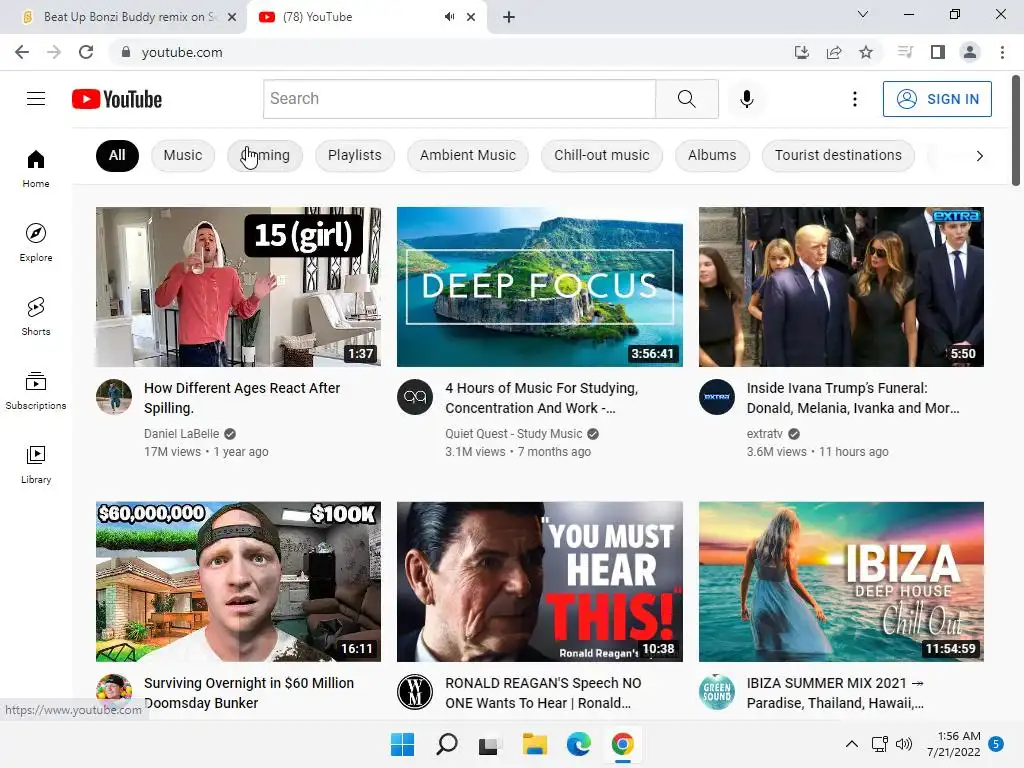The width and height of the screenshot is (1024, 768).
Task: Click into the YouTube Search field
Action: [x=460, y=99]
